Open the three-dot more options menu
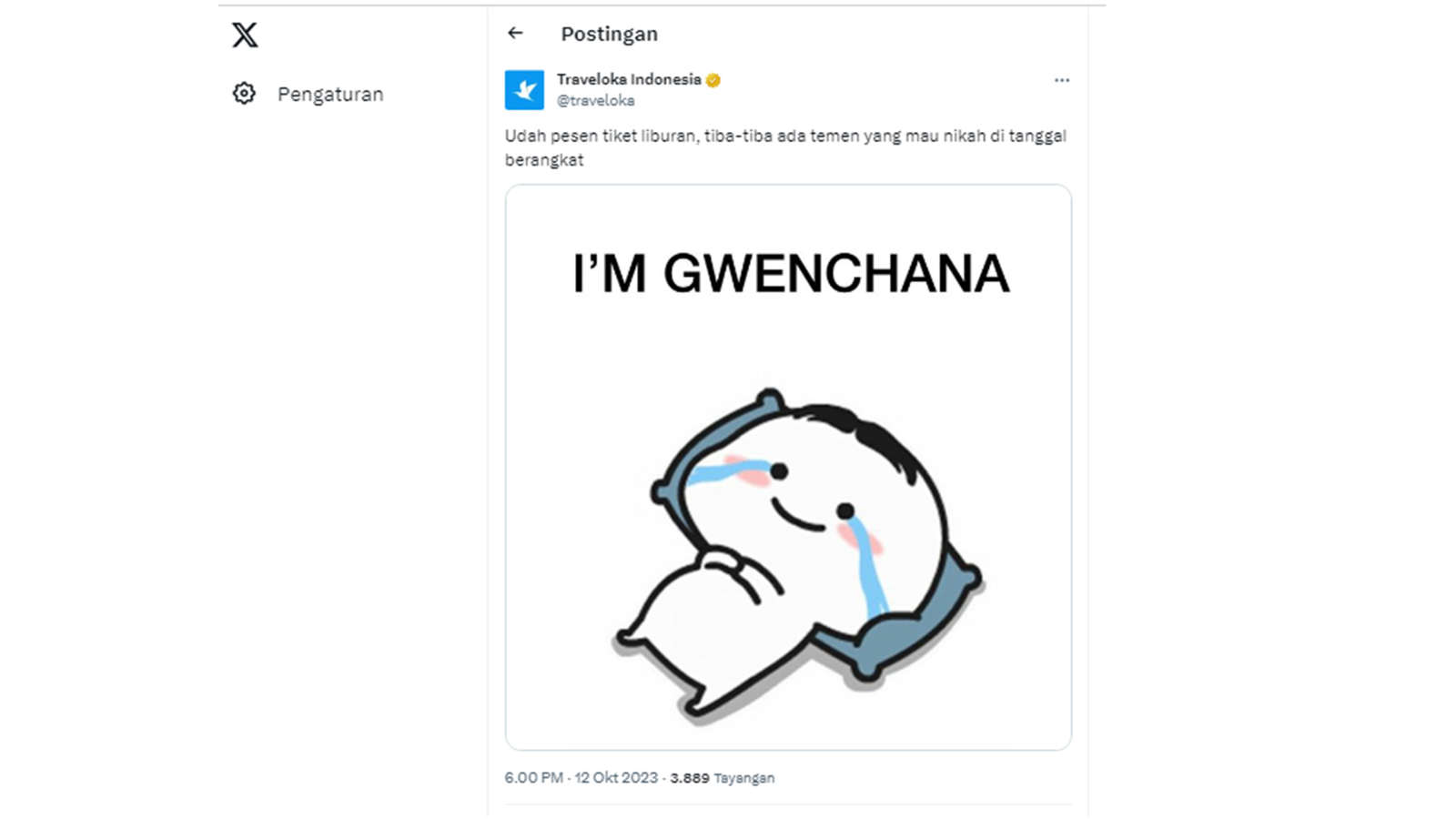The width and height of the screenshot is (1456, 819). (x=1062, y=81)
